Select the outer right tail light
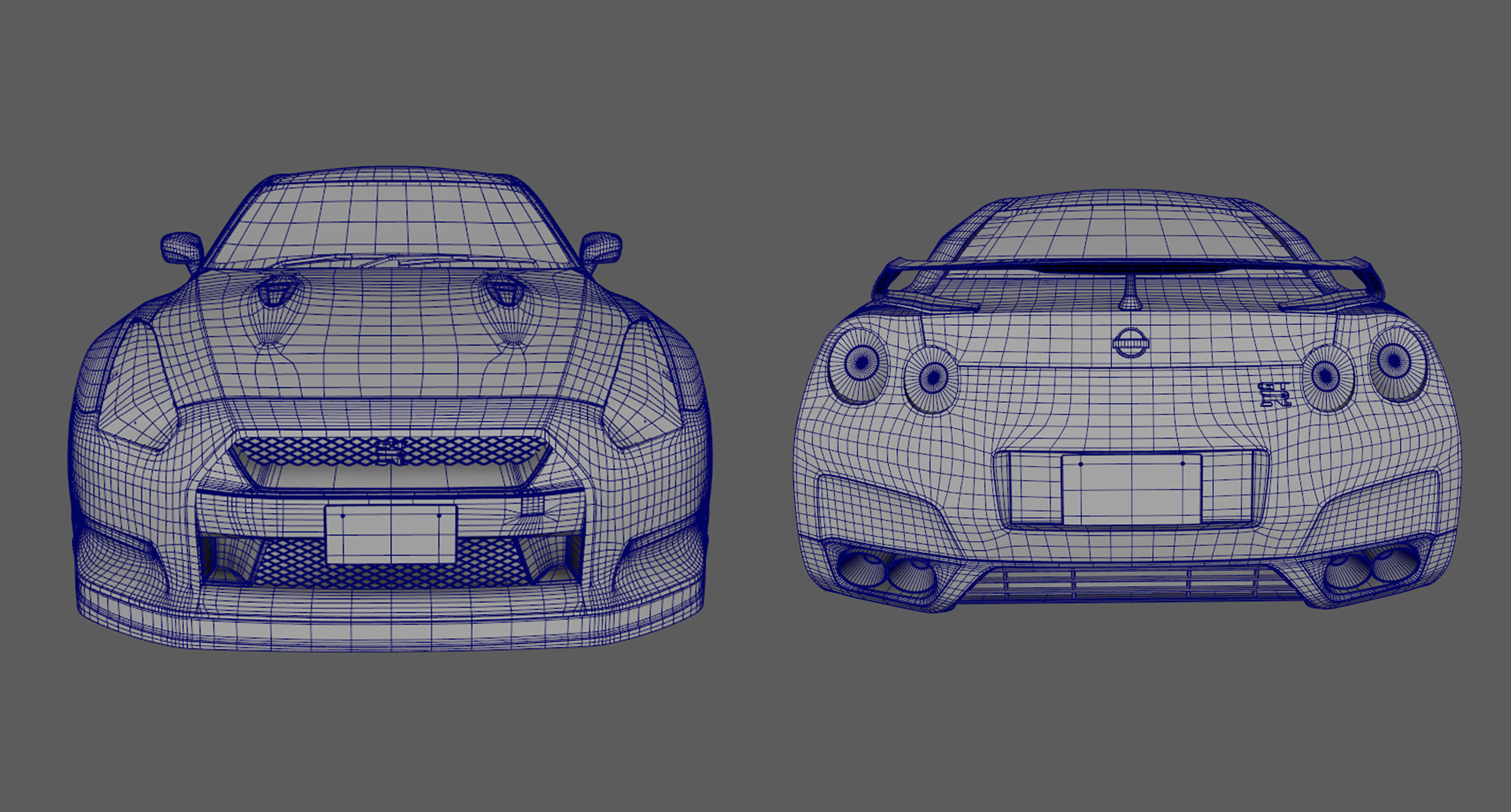The width and height of the screenshot is (1511, 812). coord(1398,364)
